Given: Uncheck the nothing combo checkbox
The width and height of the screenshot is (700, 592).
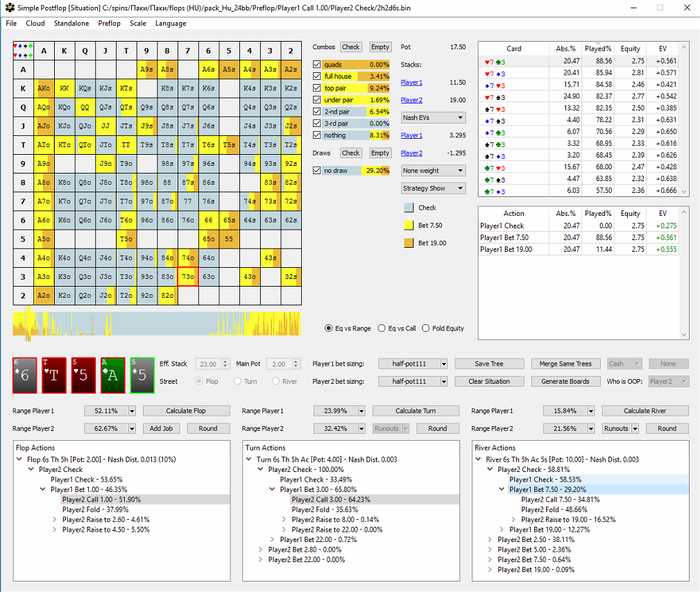Looking at the screenshot, I should click(317, 135).
